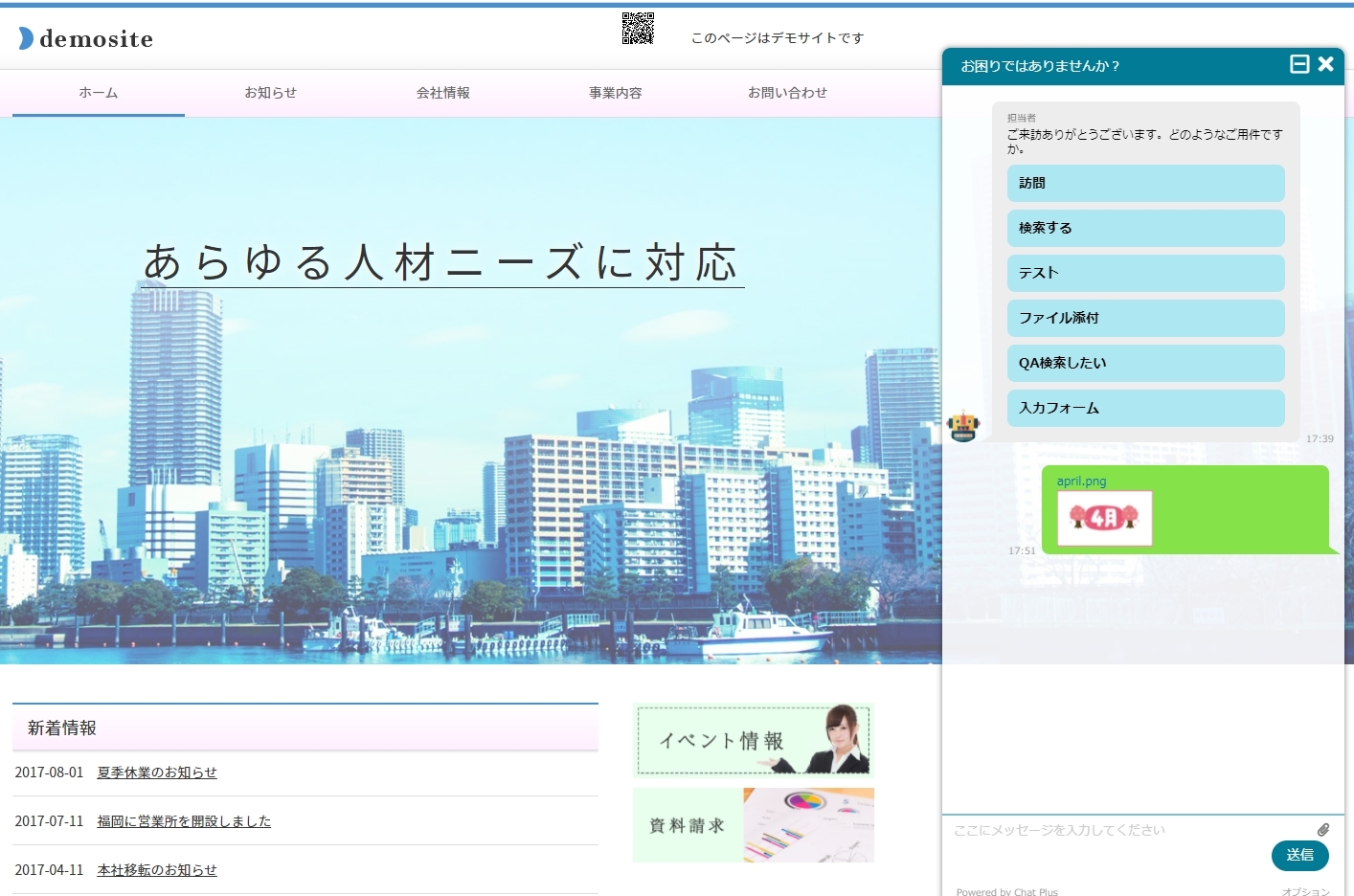Go to the 会社情報 navigation tab

(442, 93)
